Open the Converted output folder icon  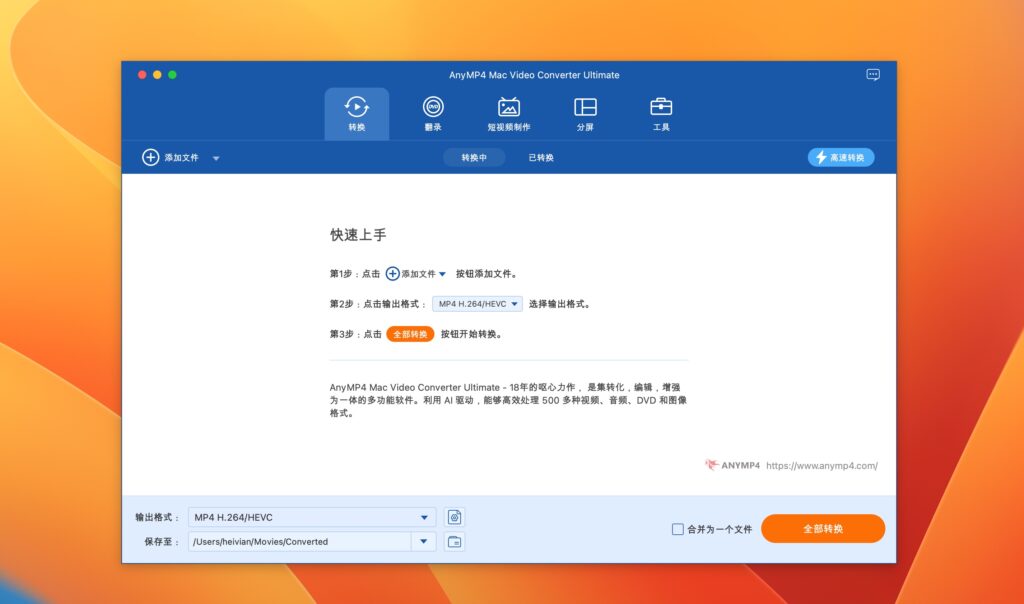pos(453,541)
